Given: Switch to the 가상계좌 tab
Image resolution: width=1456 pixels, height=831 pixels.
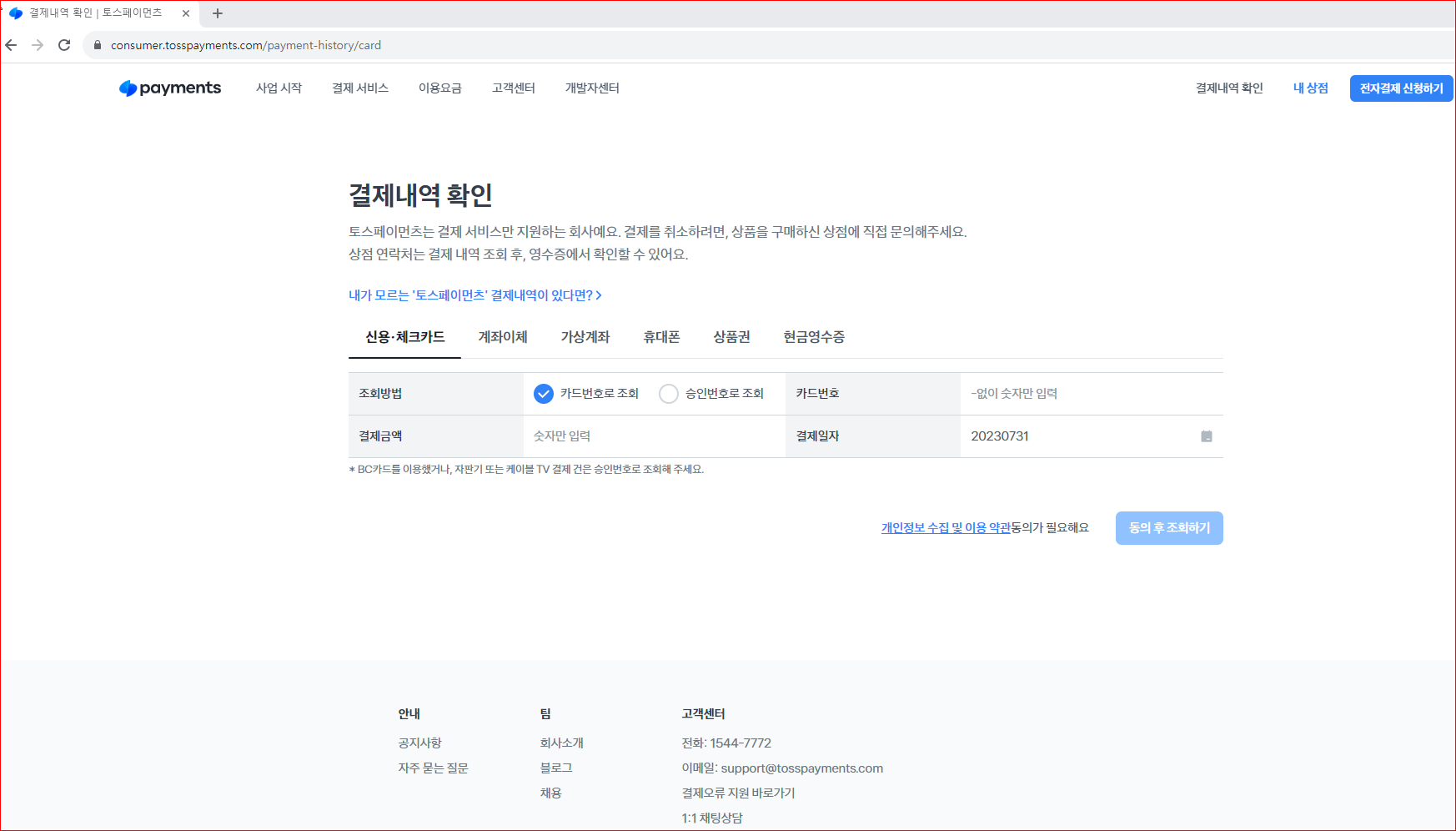Looking at the screenshot, I should click(x=585, y=337).
